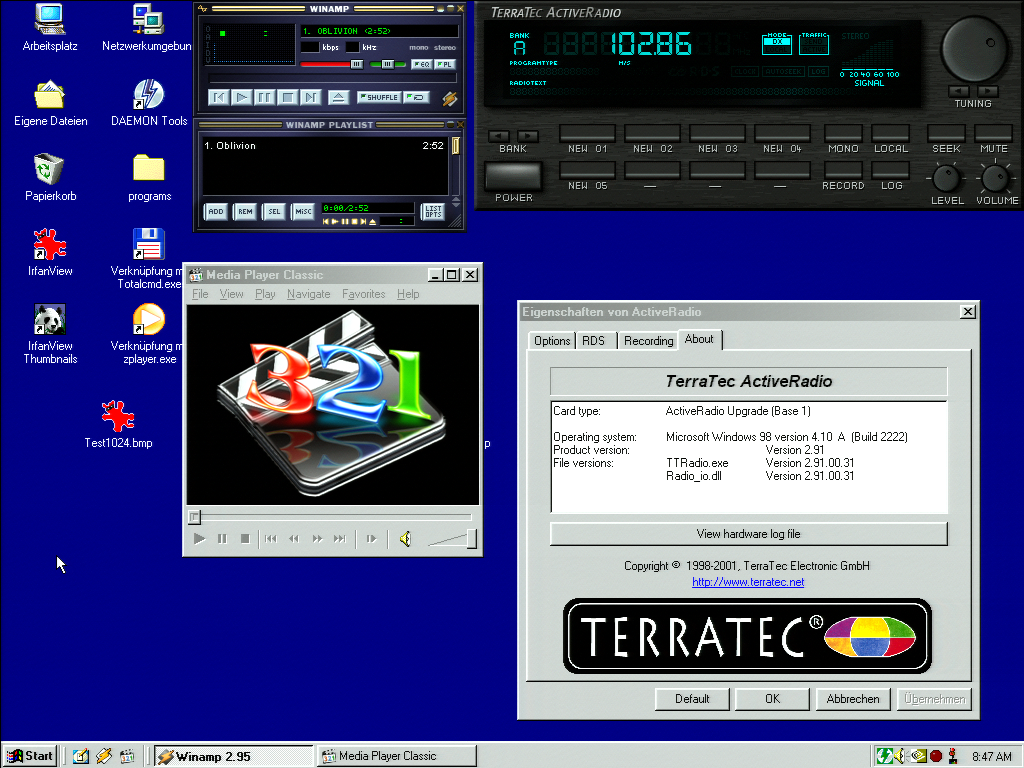Click View hardware log file button
The width and height of the screenshot is (1024, 768).
point(748,534)
